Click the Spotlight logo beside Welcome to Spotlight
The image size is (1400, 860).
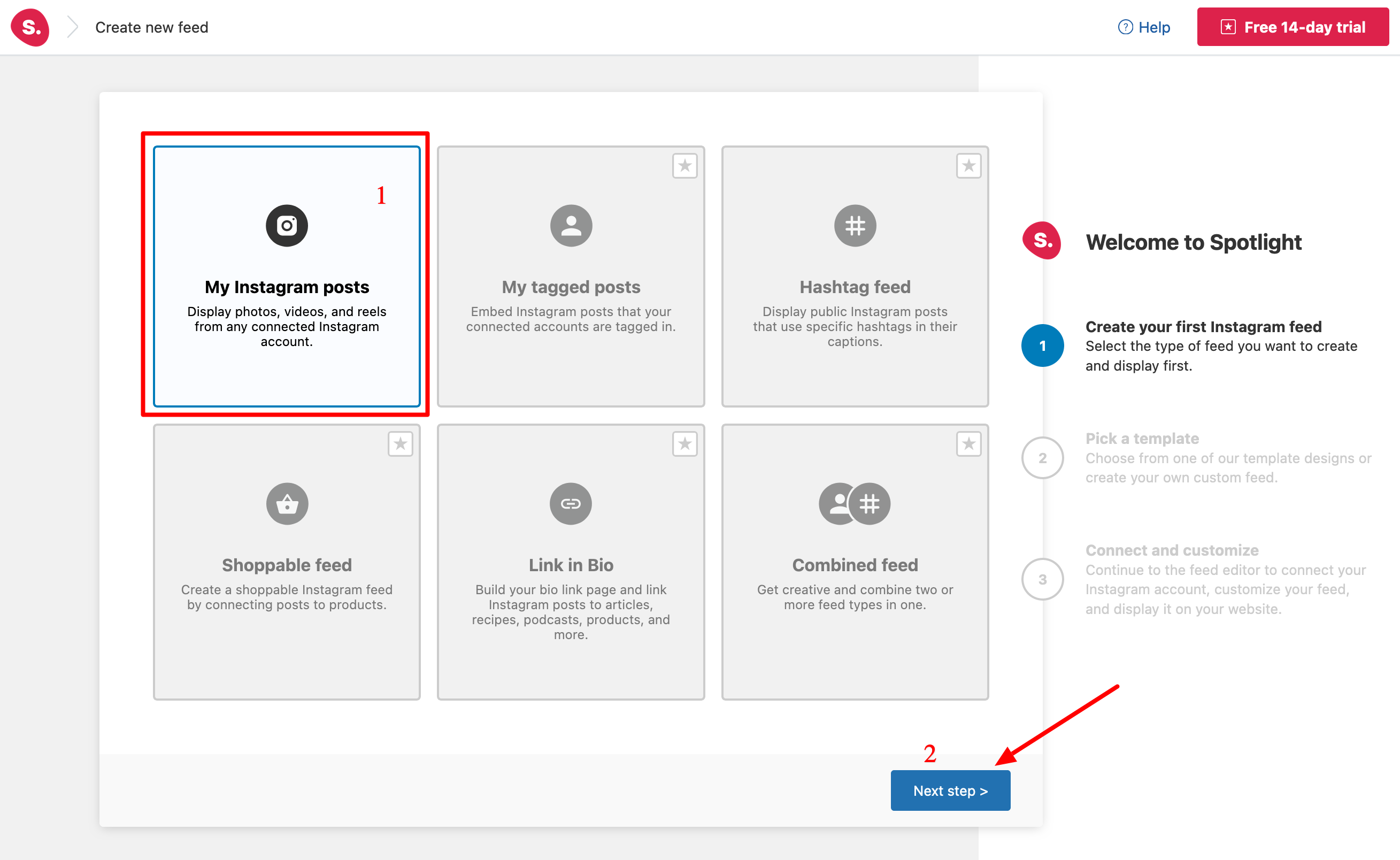click(x=1042, y=241)
